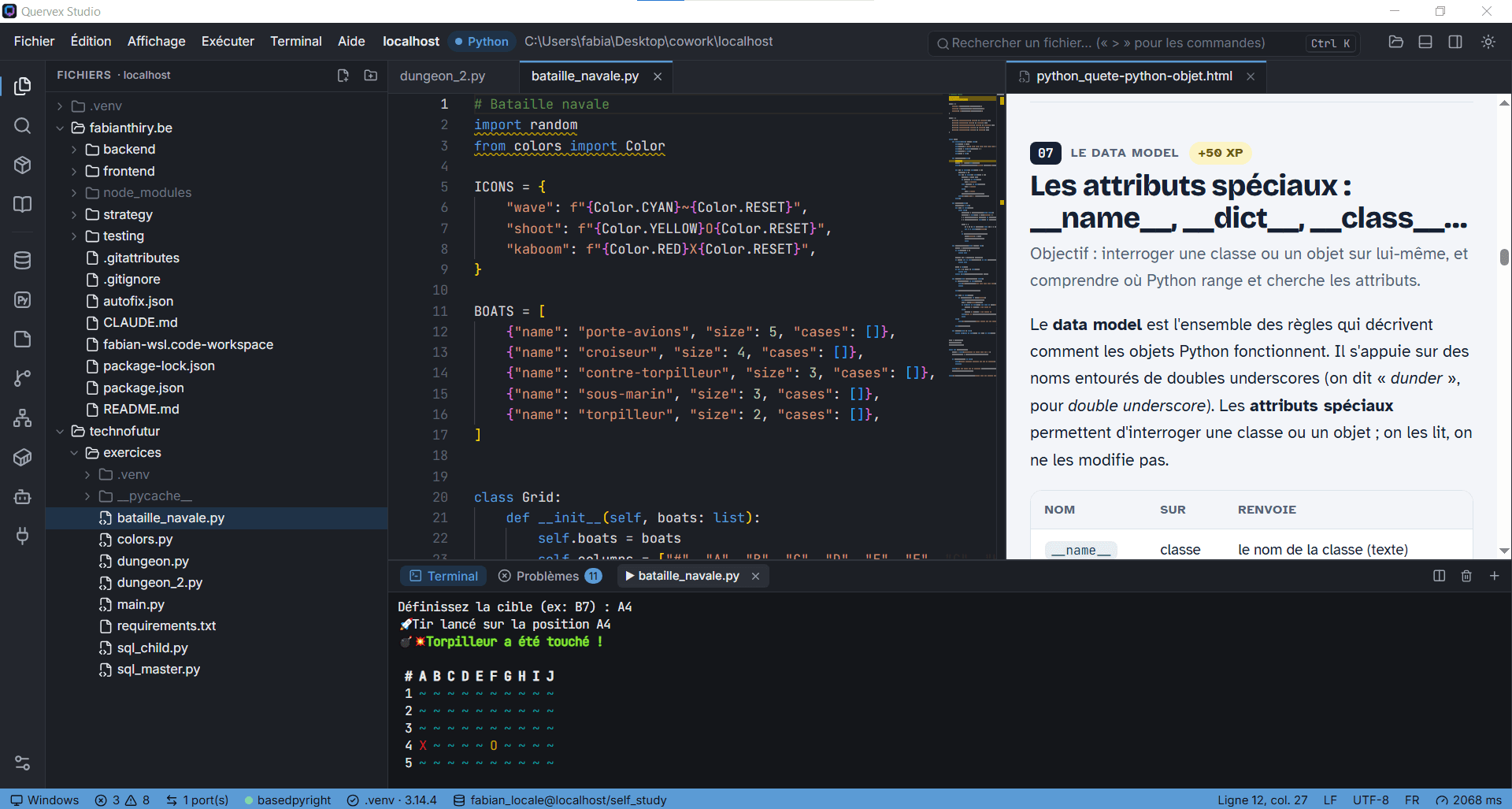Close the bataille_navale.py editor tab
This screenshot has height=809, width=1512.
coord(658,76)
